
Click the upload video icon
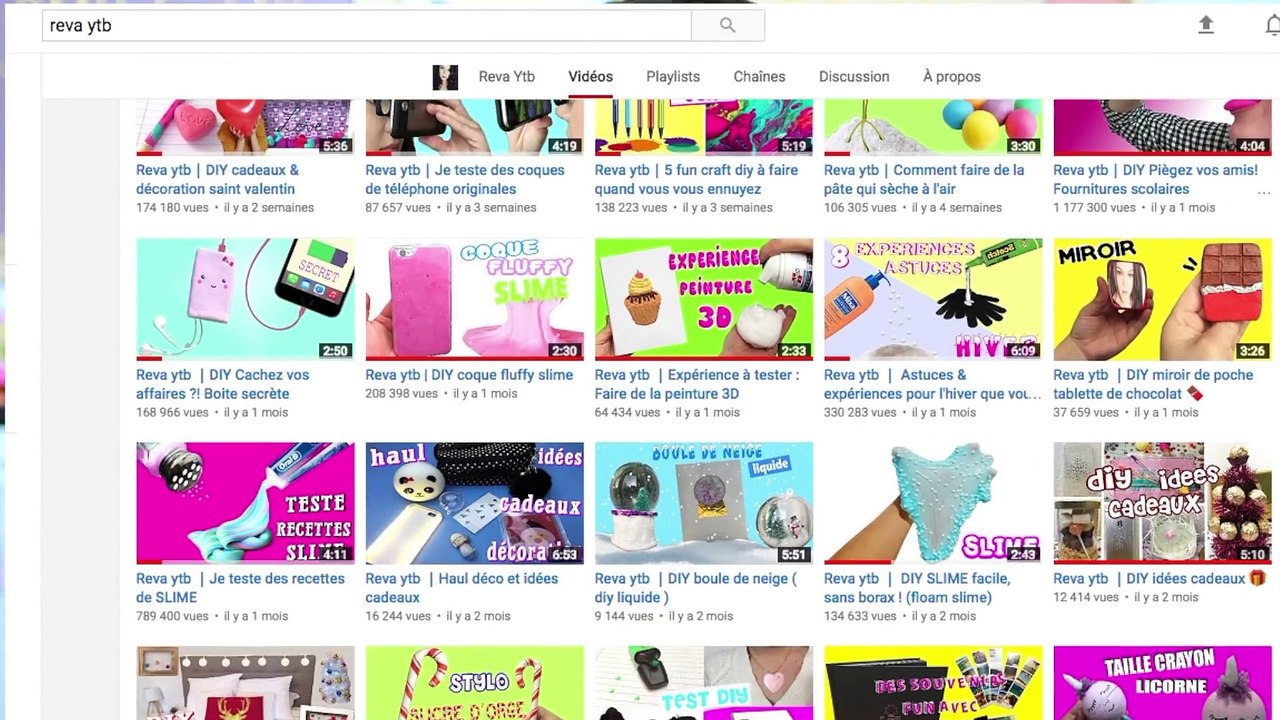(1206, 25)
